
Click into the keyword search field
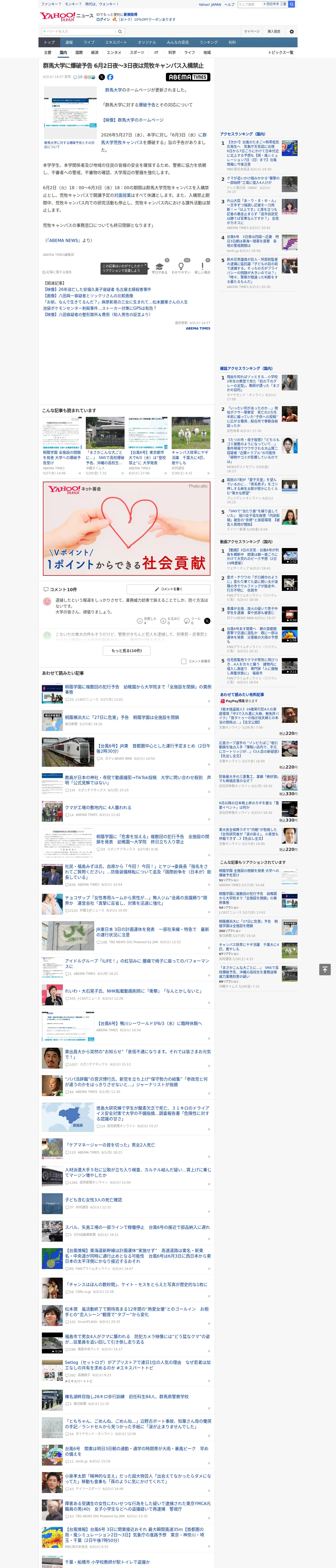coord(79,32)
